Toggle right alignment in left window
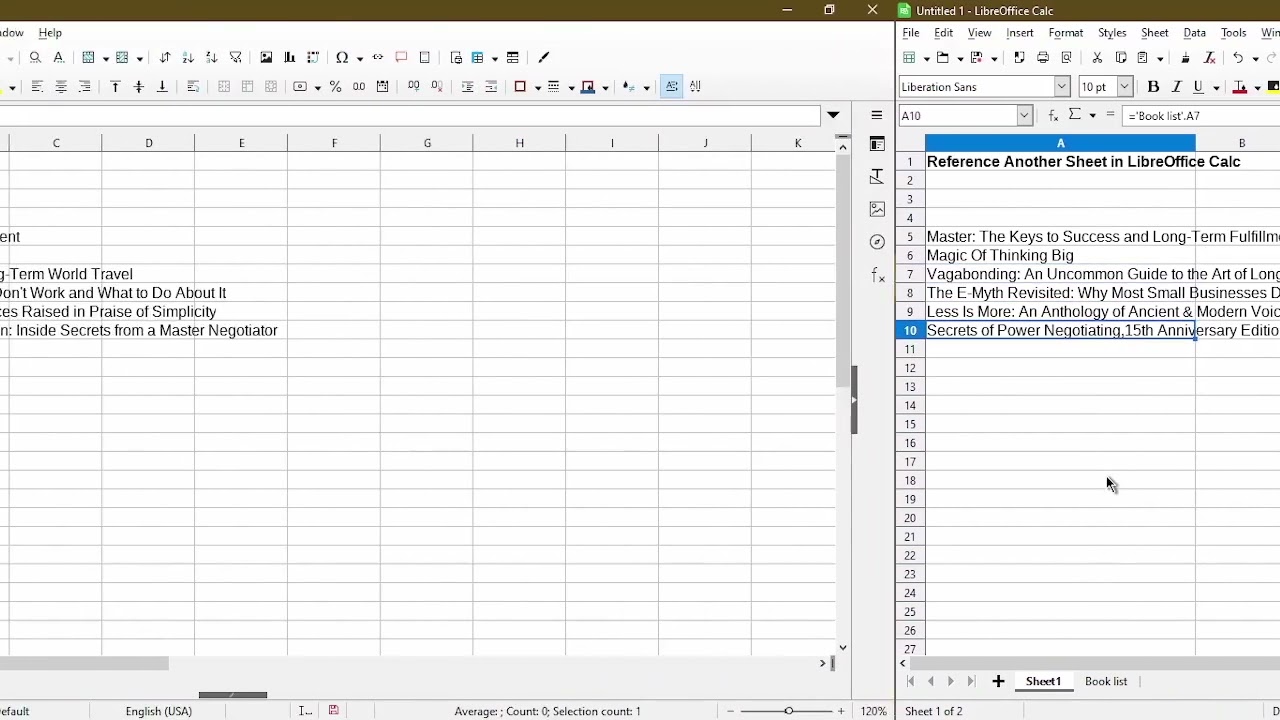The width and height of the screenshot is (1280, 720). (x=84, y=87)
